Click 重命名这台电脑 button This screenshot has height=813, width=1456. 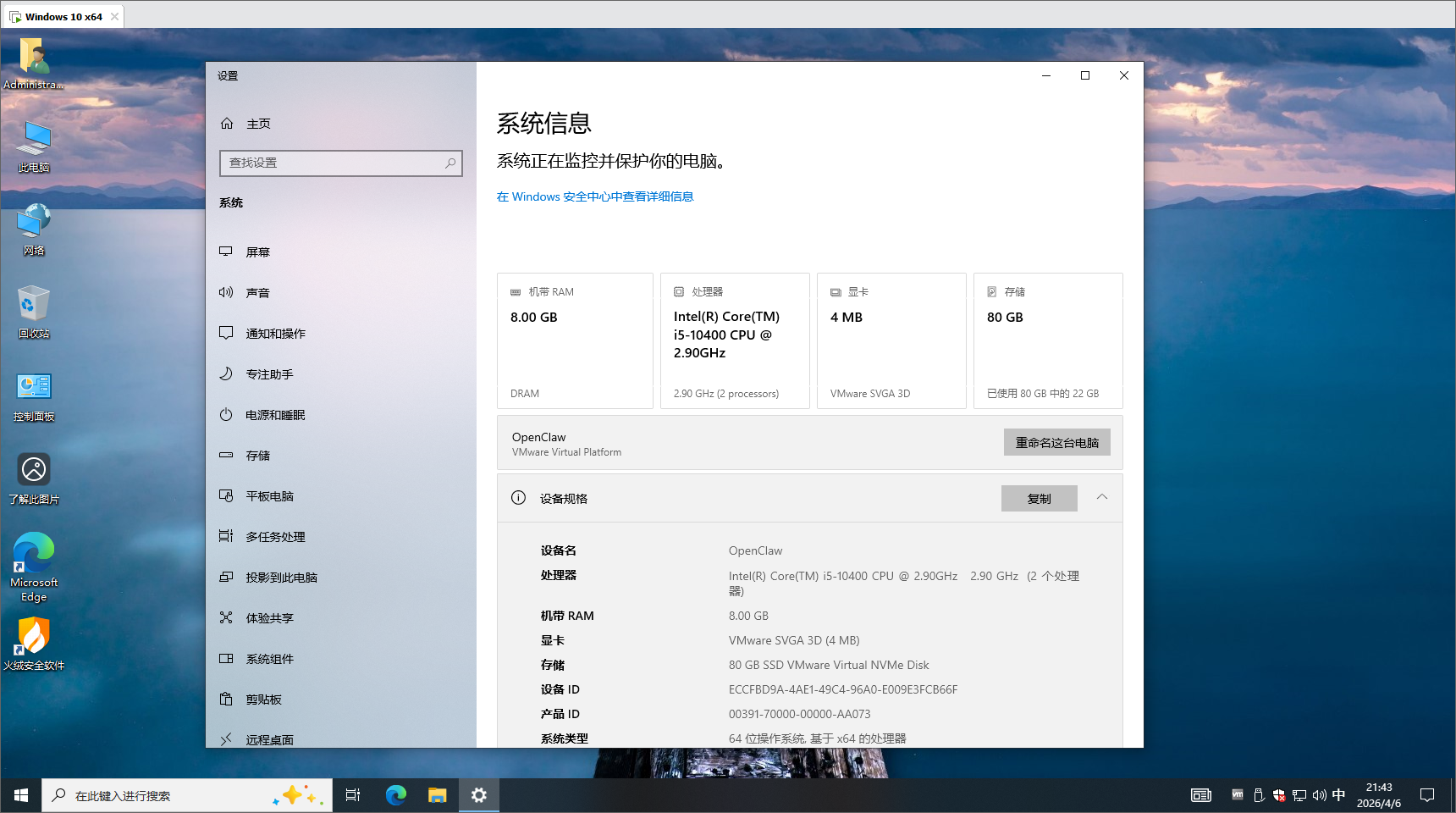click(x=1056, y=442)
